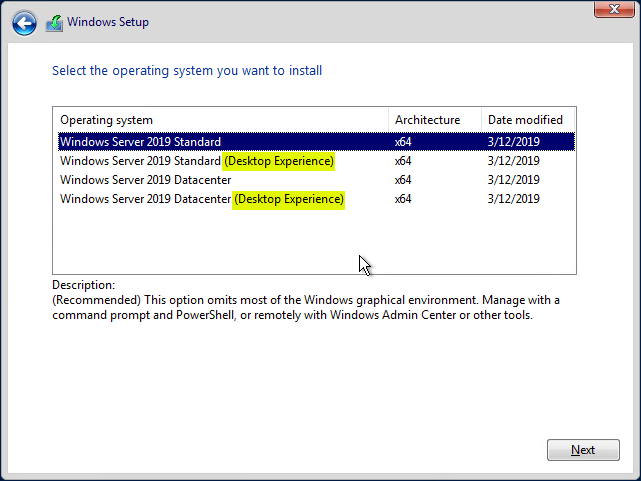This screenshot has height=481, width=641.
Task: Click the 'Select the operating system' heading
Action: point(187,71)
